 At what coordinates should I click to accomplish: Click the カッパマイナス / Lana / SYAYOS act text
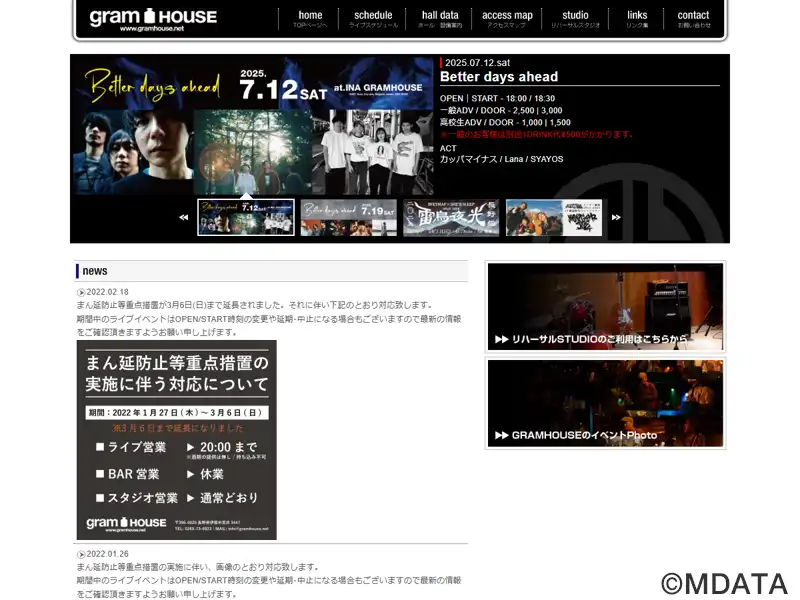point(502,159)
